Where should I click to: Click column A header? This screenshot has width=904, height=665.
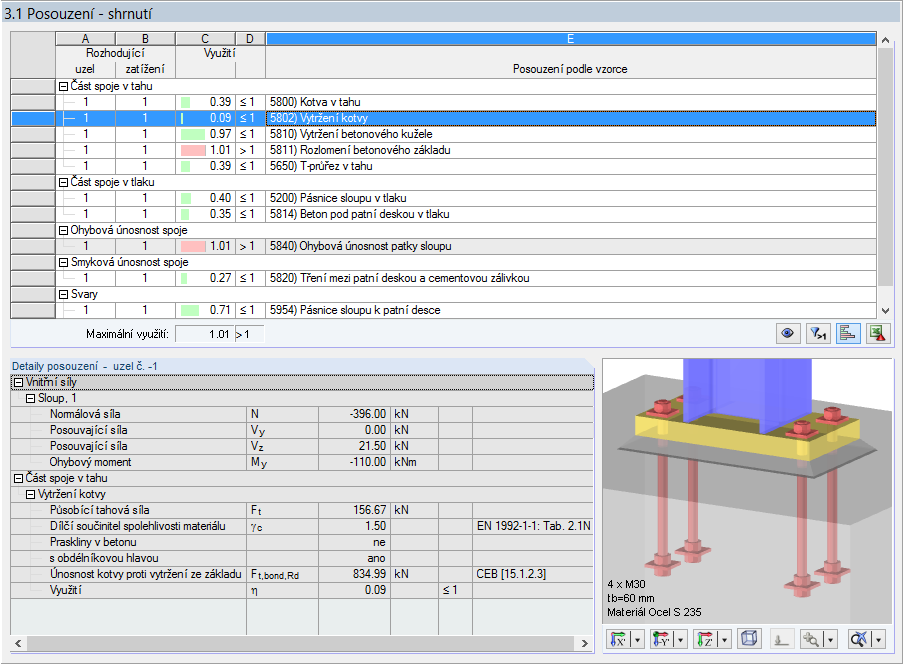tap(85, 39)
